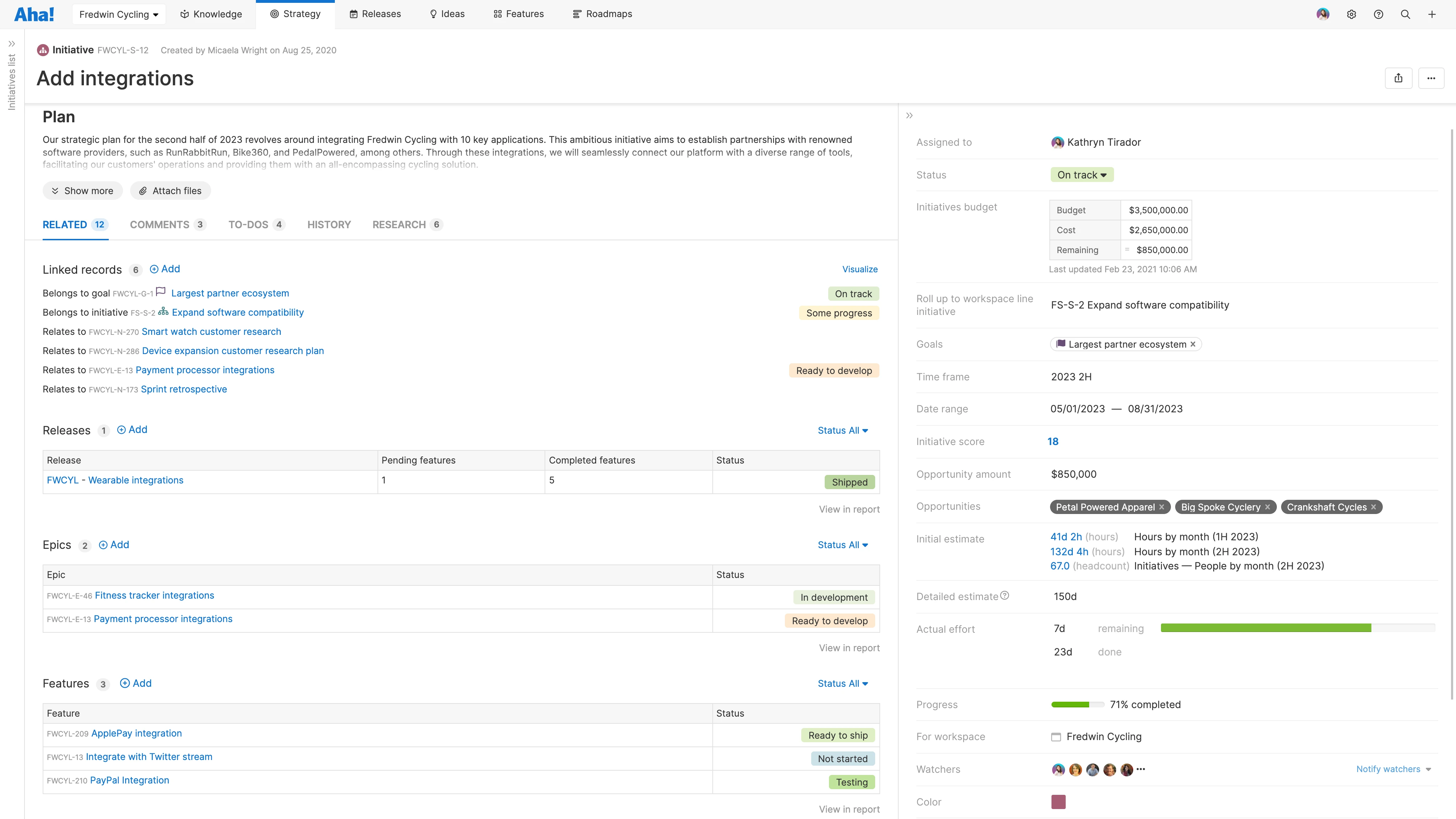Open the Roadmaps menu item
1456x819 pixels.
pyautogui.click(x=602, y=14)
